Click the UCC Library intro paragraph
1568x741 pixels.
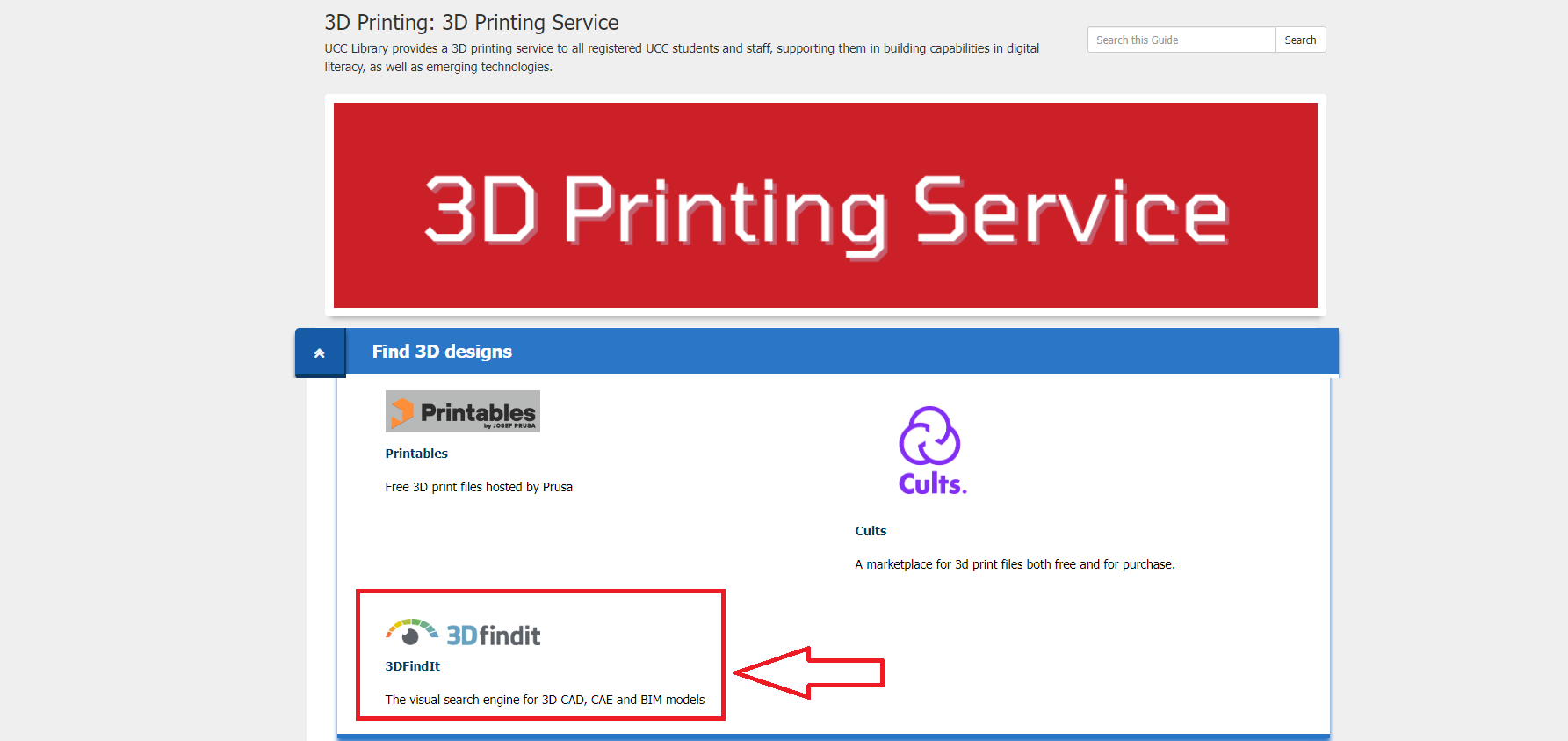point(682,57)
